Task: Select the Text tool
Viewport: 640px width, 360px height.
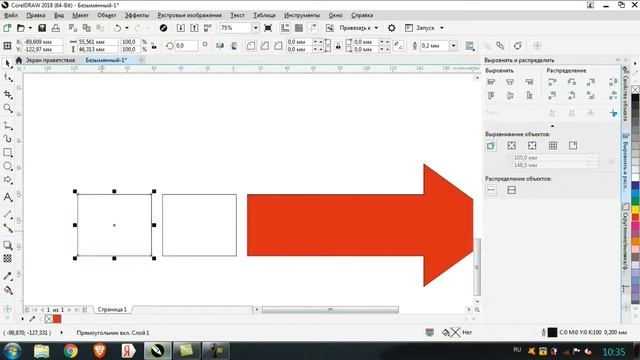Action: [7, 197]
